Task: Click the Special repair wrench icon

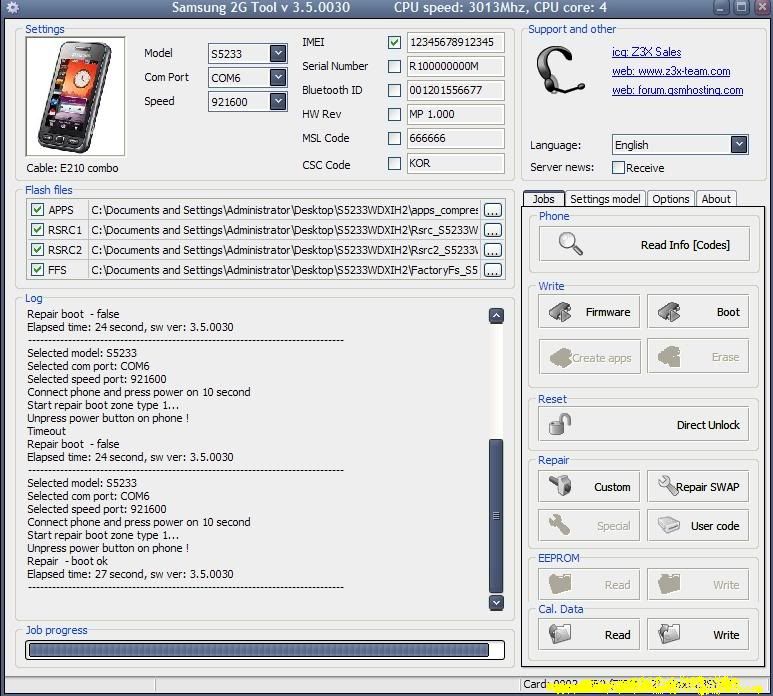Action: (561, 524)
